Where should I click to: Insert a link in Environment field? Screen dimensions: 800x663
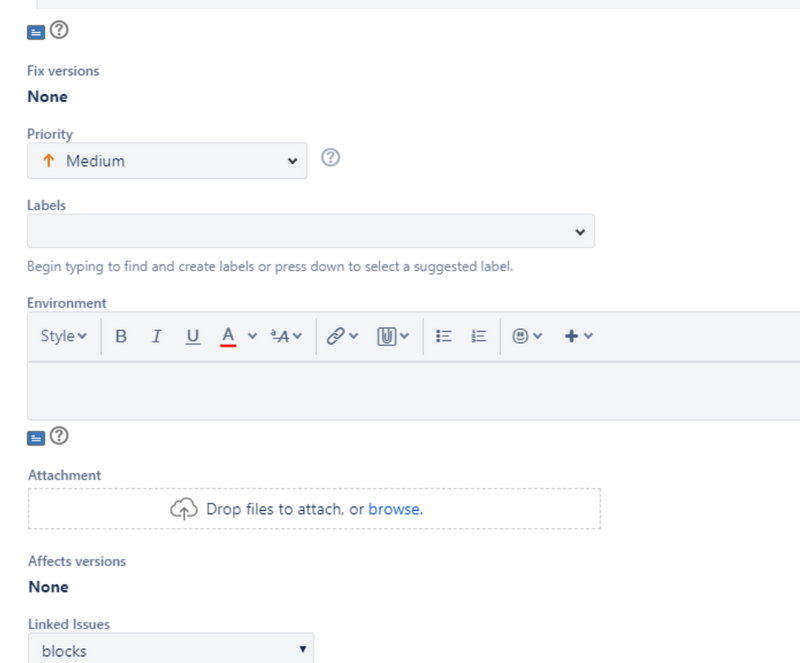coord(336,337)
